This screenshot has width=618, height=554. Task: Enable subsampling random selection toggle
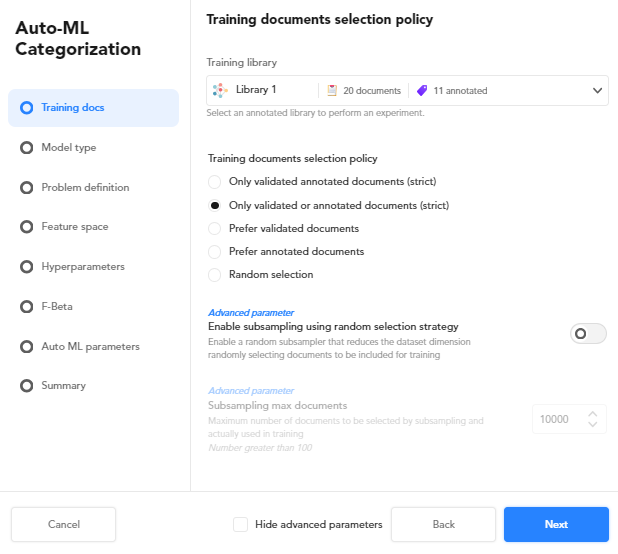pos(588,334)
